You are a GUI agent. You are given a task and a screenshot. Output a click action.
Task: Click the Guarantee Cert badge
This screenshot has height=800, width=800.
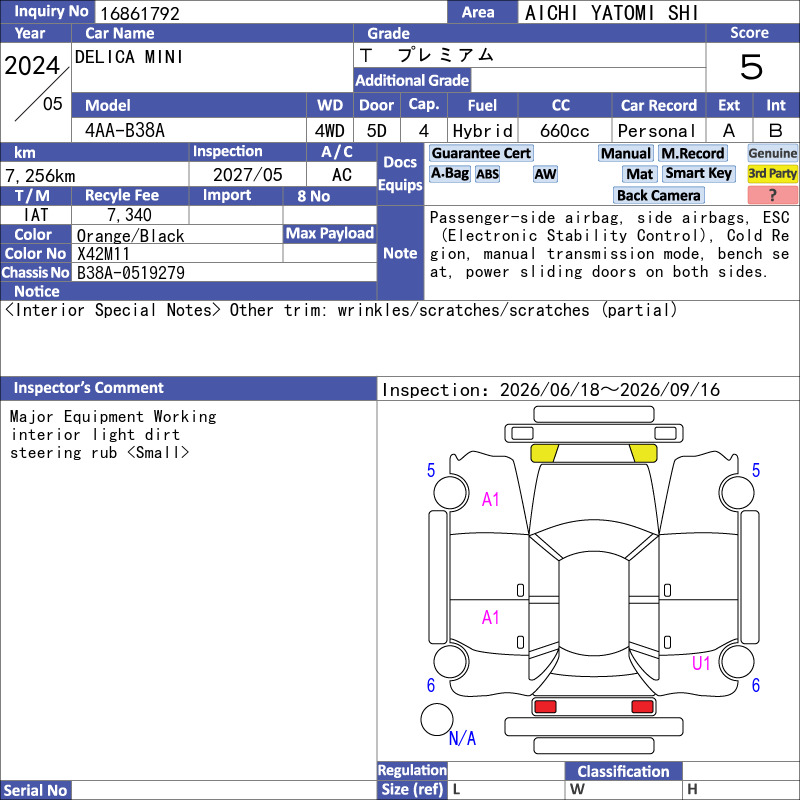(x=481, y=153)
